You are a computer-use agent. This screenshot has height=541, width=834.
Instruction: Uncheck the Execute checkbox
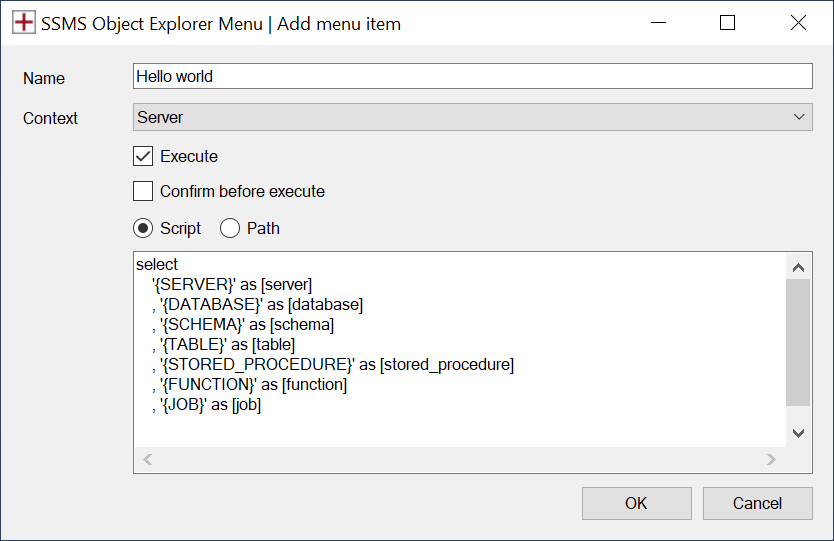coord(143,156)
